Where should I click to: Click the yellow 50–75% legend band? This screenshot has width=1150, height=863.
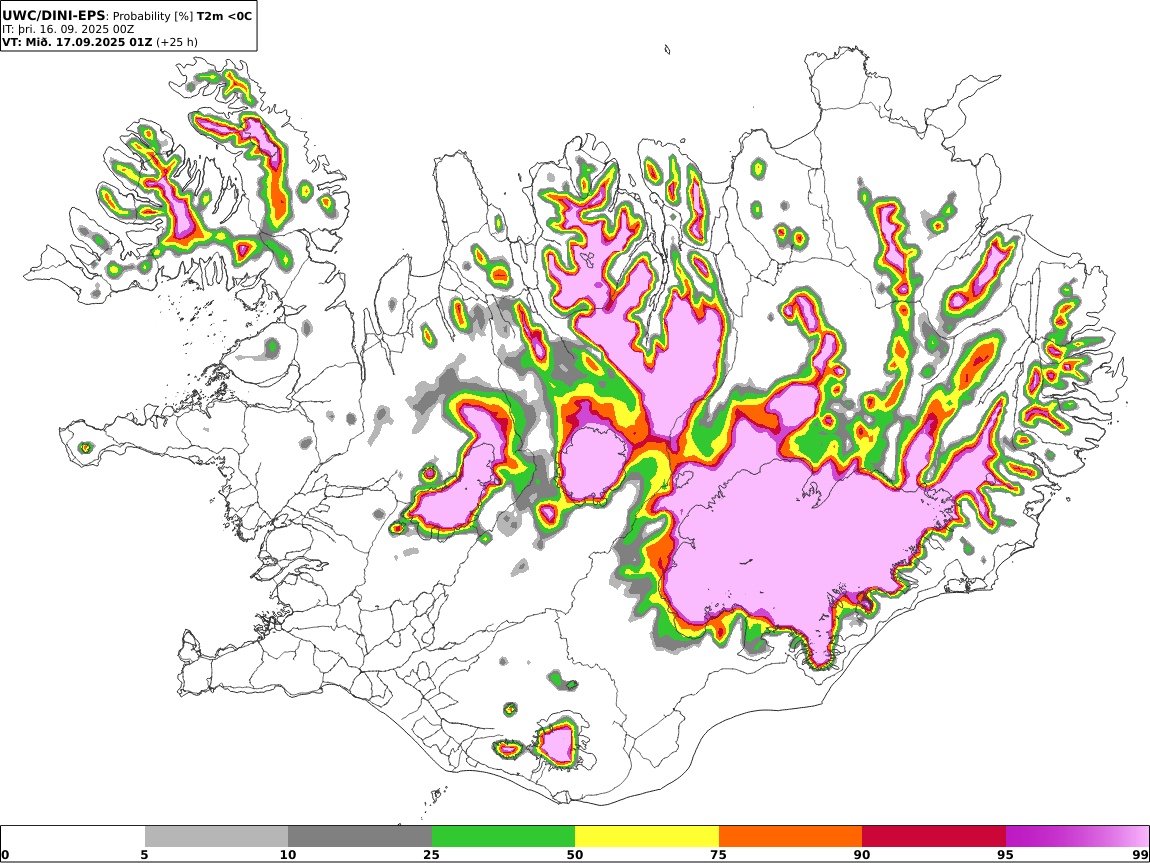click(647, 836)
